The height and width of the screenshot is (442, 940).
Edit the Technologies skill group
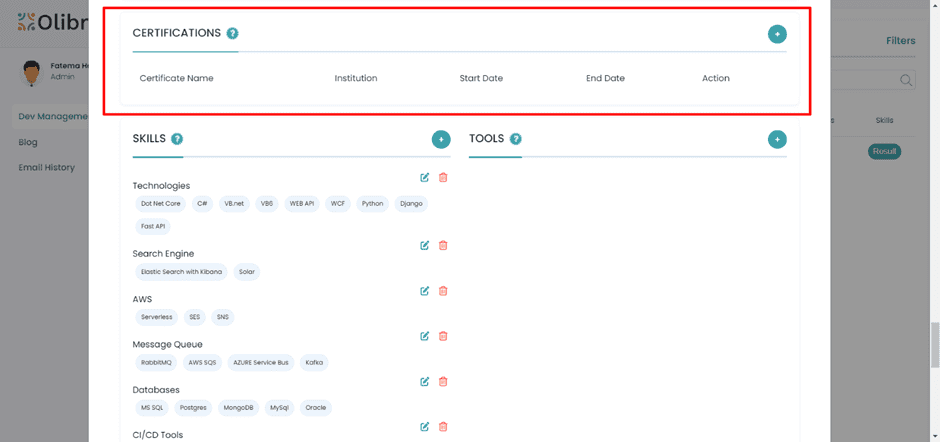425,177
